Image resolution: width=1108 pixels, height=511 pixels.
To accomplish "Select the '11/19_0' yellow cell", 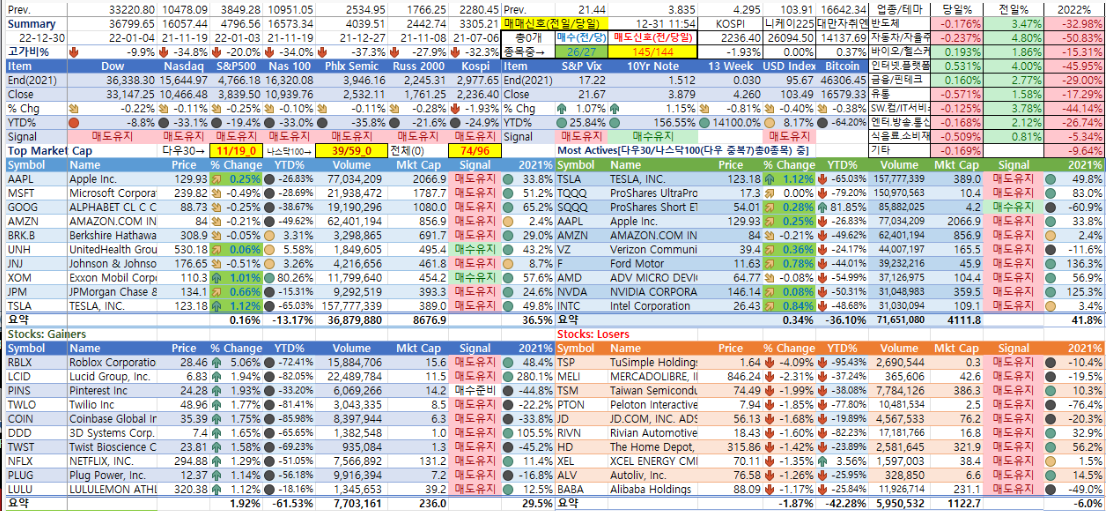I will [237, 151].
